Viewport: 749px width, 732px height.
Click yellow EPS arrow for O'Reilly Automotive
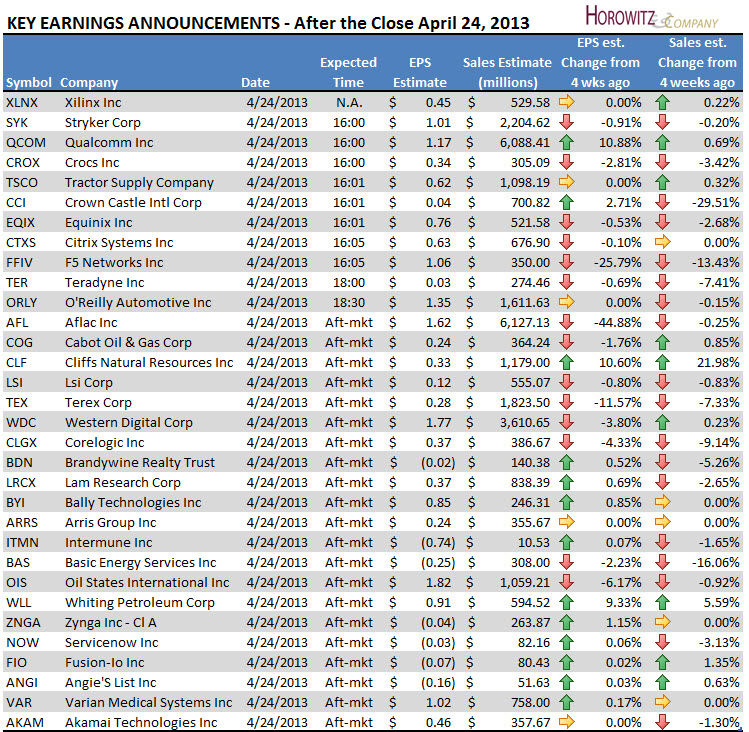pyautogui.click(x=567, y=302)
